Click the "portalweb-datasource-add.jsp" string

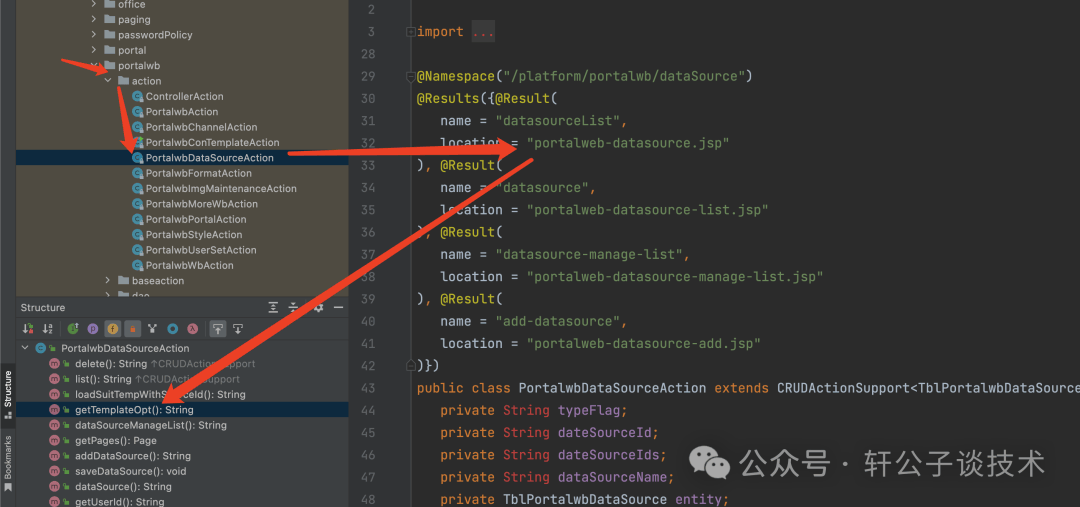(643, 343)
